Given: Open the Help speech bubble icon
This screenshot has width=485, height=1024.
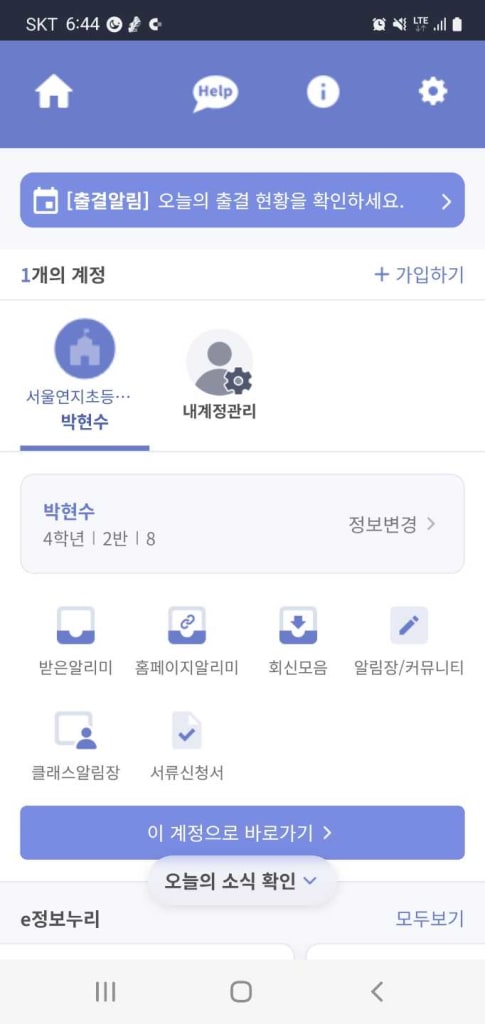Looking at the screenshot, I should (215, 93).
